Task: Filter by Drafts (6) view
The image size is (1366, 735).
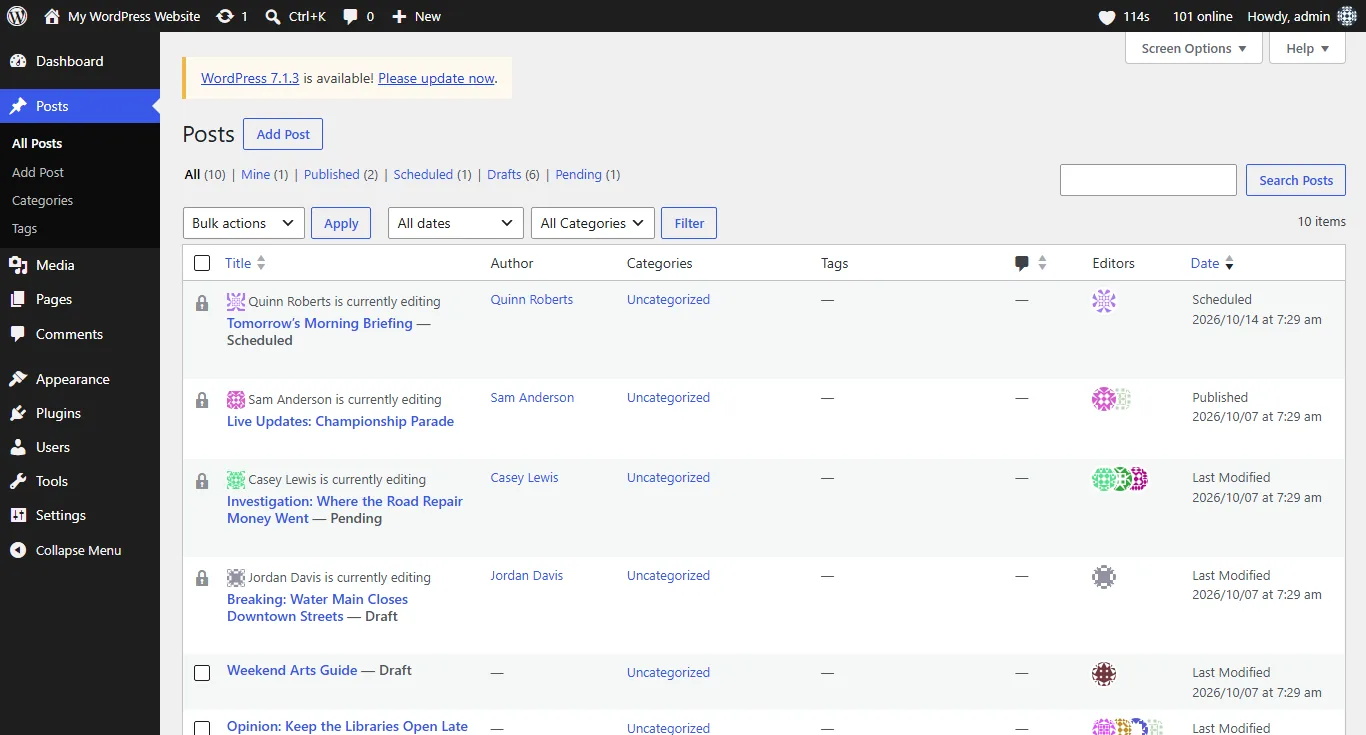Action: 513,174
